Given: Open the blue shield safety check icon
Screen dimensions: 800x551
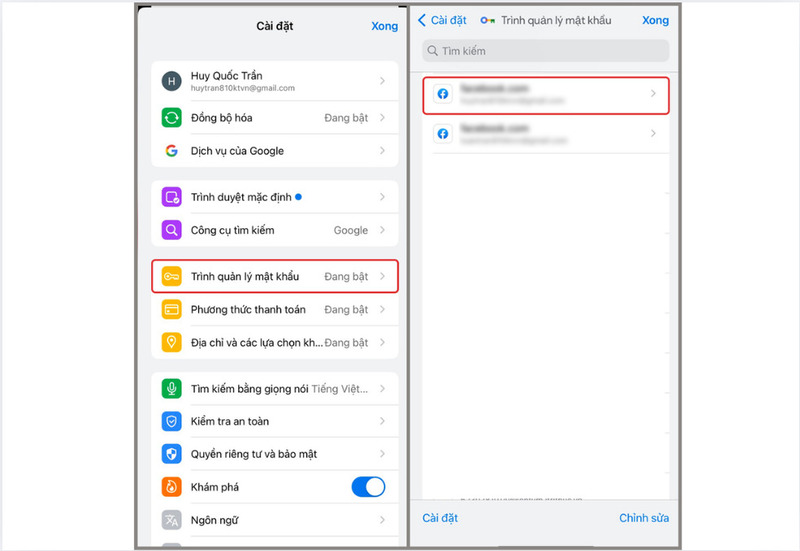Looking at the screenshot, I should [x=171, y=421].
